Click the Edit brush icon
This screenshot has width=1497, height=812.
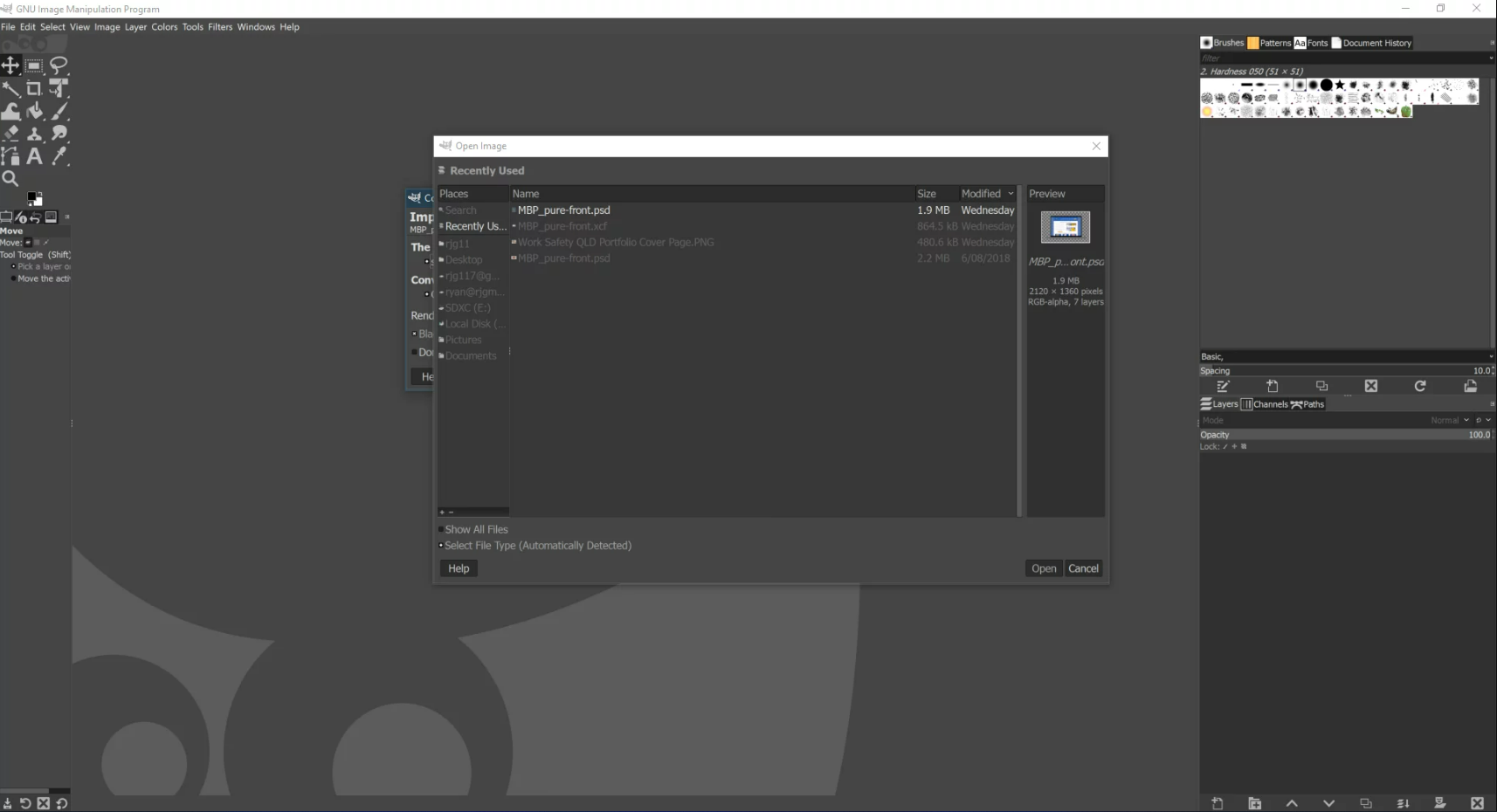pyautogui.click(x=1223, y=386)
